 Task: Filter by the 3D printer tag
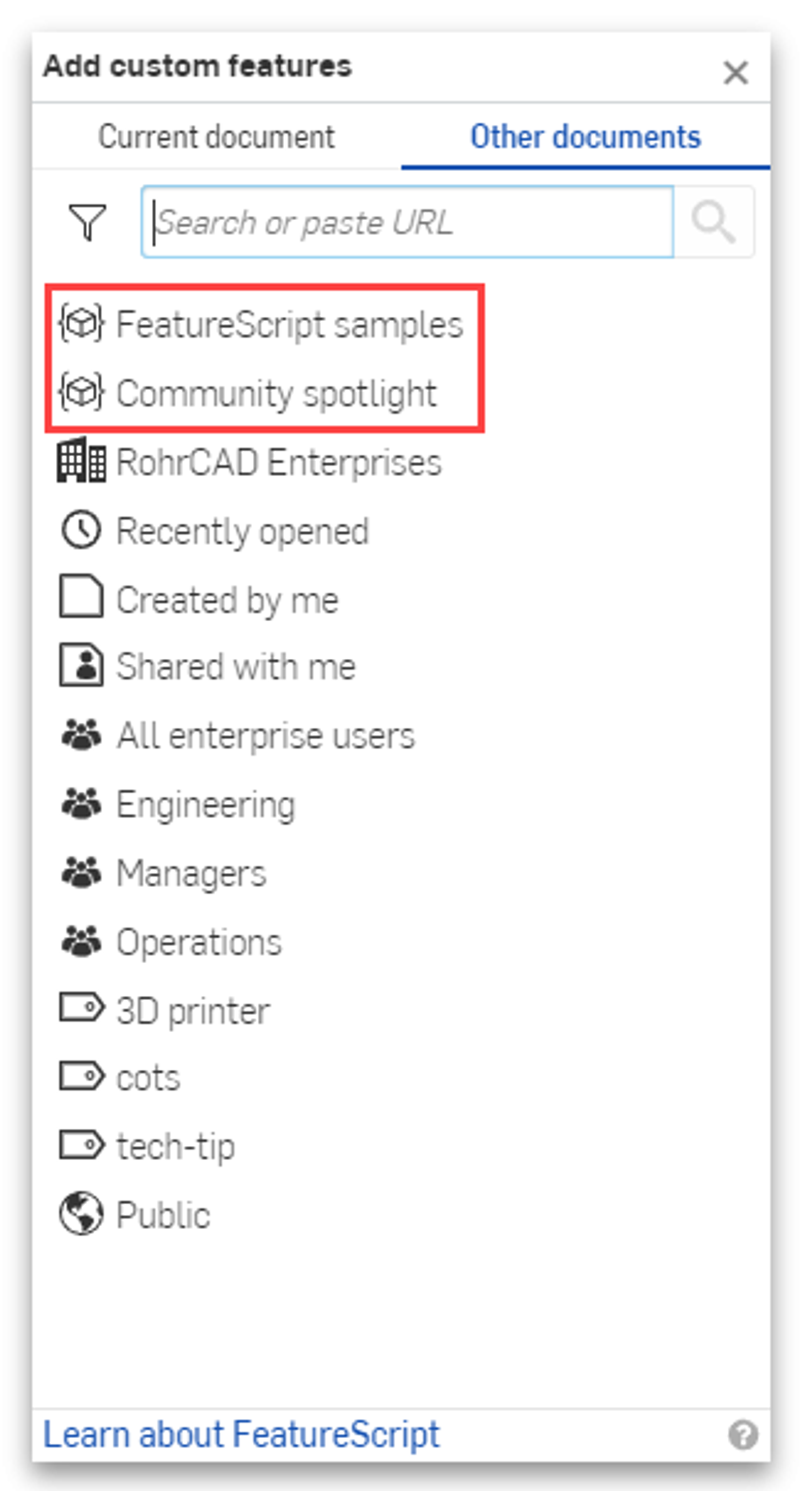point(193,1009)
